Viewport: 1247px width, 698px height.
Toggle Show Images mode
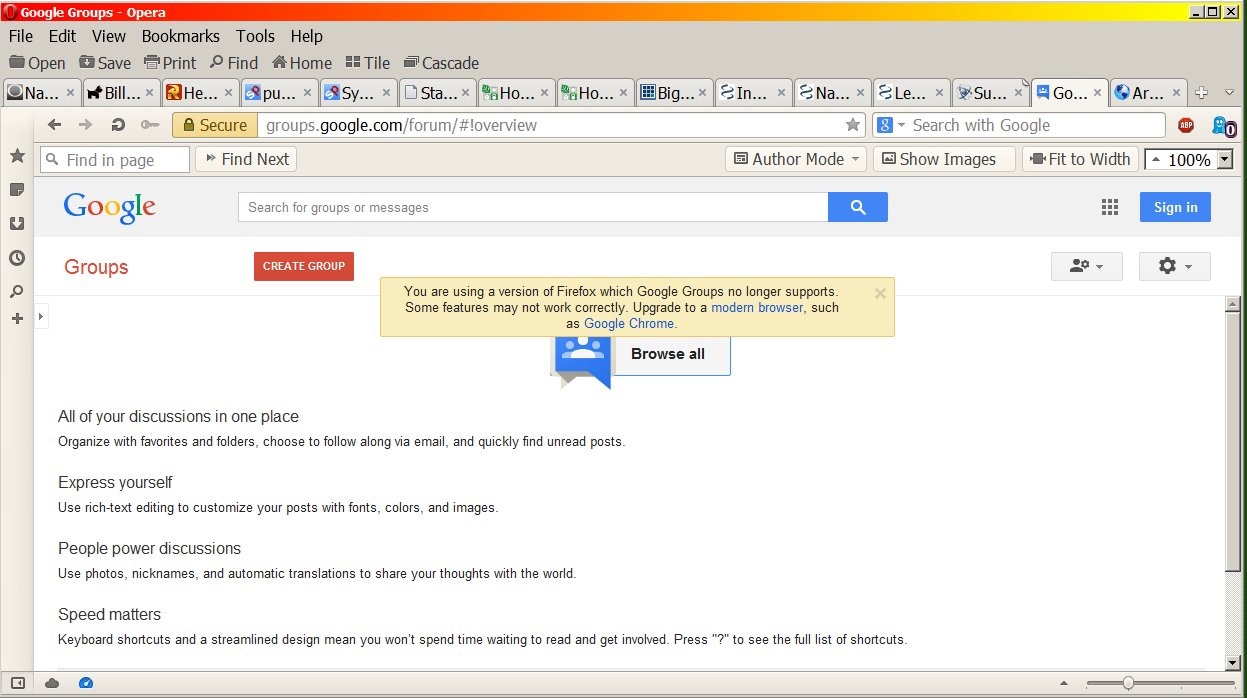(x=944, y=159)
